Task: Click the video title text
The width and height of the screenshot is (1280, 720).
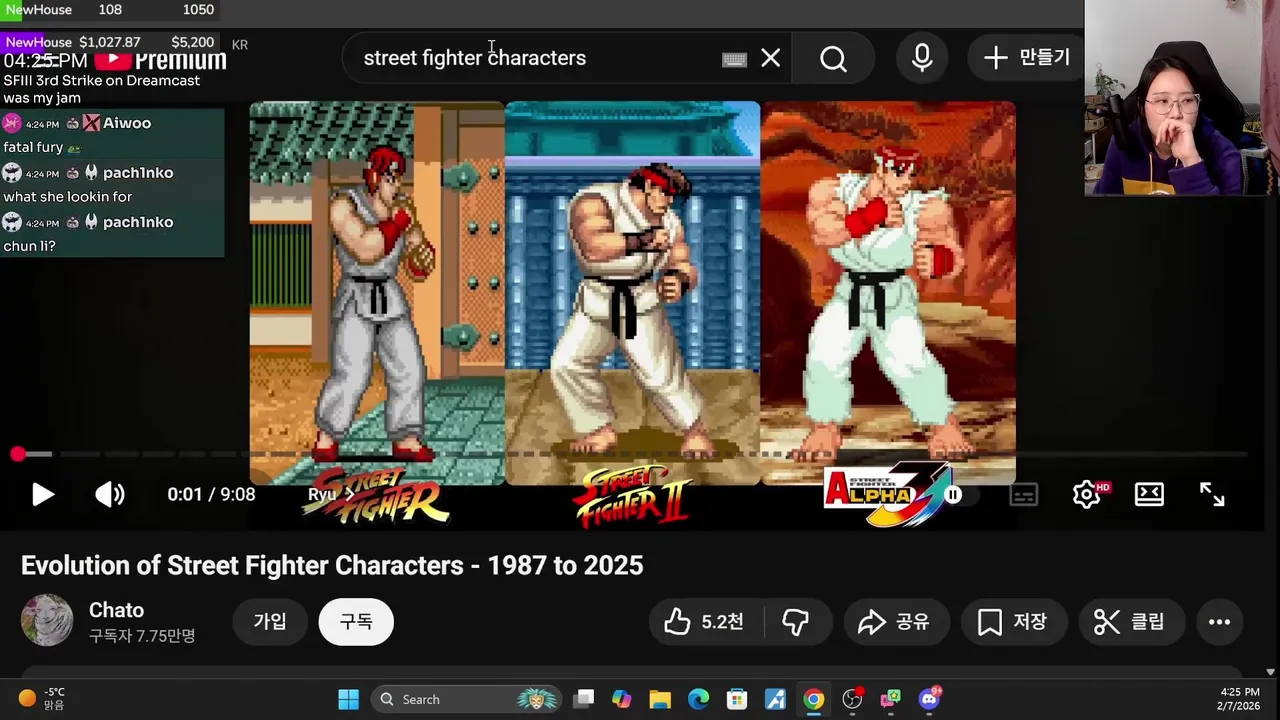Action: point(332,565)
